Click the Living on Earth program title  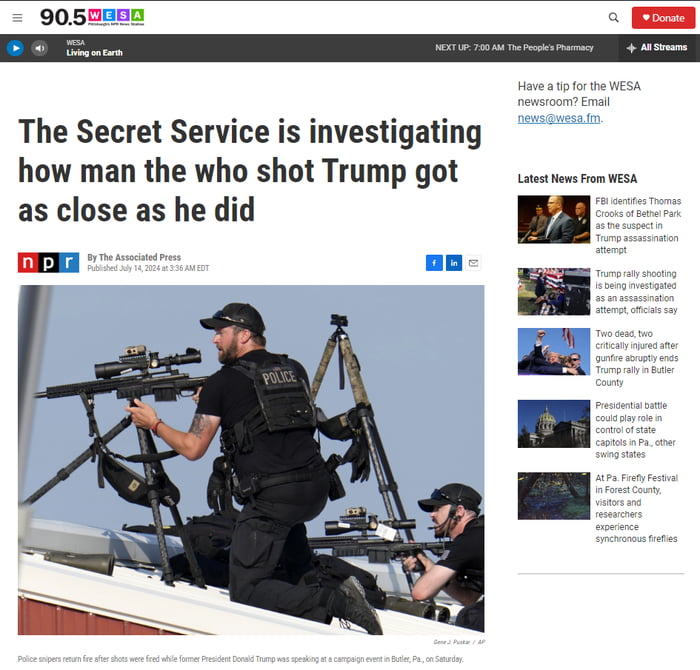(94, 53)
